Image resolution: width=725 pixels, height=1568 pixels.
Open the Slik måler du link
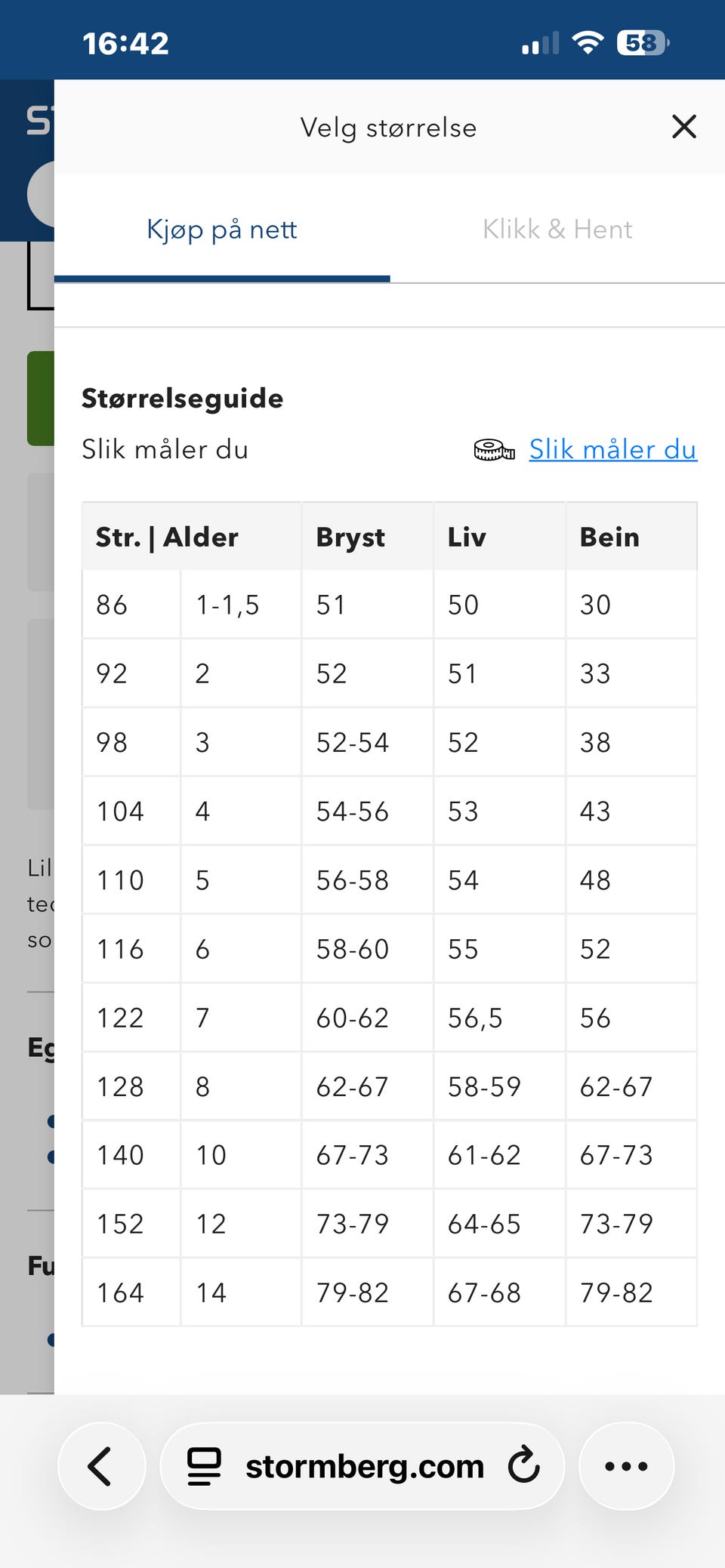(612, 449)
